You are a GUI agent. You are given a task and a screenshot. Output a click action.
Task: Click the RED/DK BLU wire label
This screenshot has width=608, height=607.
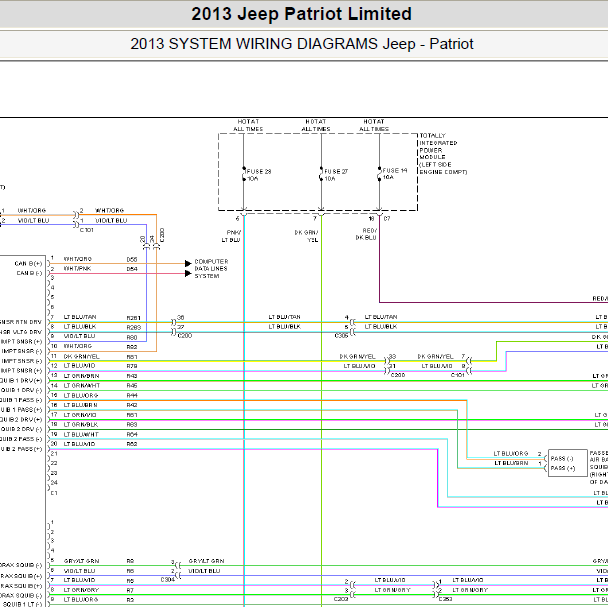[x=366, y=234]
